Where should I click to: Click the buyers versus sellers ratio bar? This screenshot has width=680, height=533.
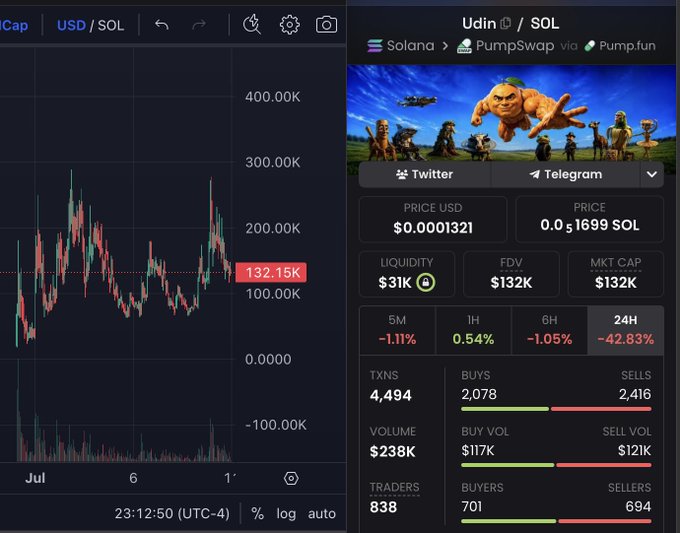coord(556,521)
